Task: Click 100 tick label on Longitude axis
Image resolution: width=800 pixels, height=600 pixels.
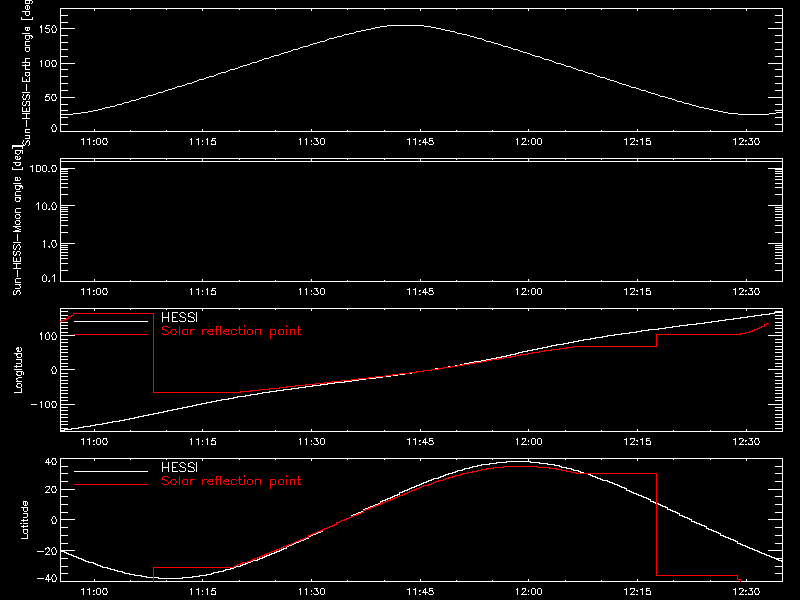Action: [x=47, y=336]
